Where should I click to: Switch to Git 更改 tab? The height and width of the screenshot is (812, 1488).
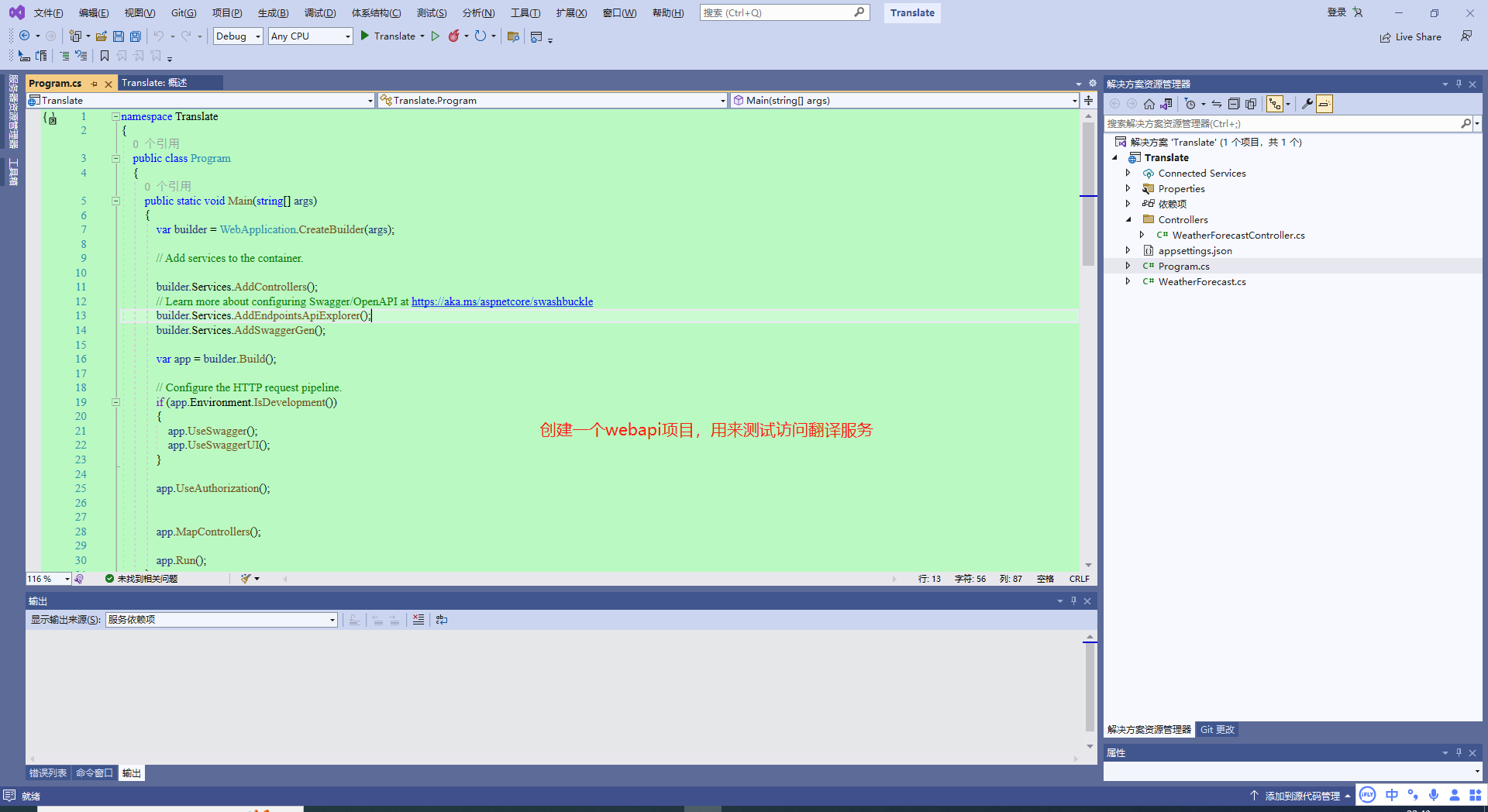point(1218,730)
